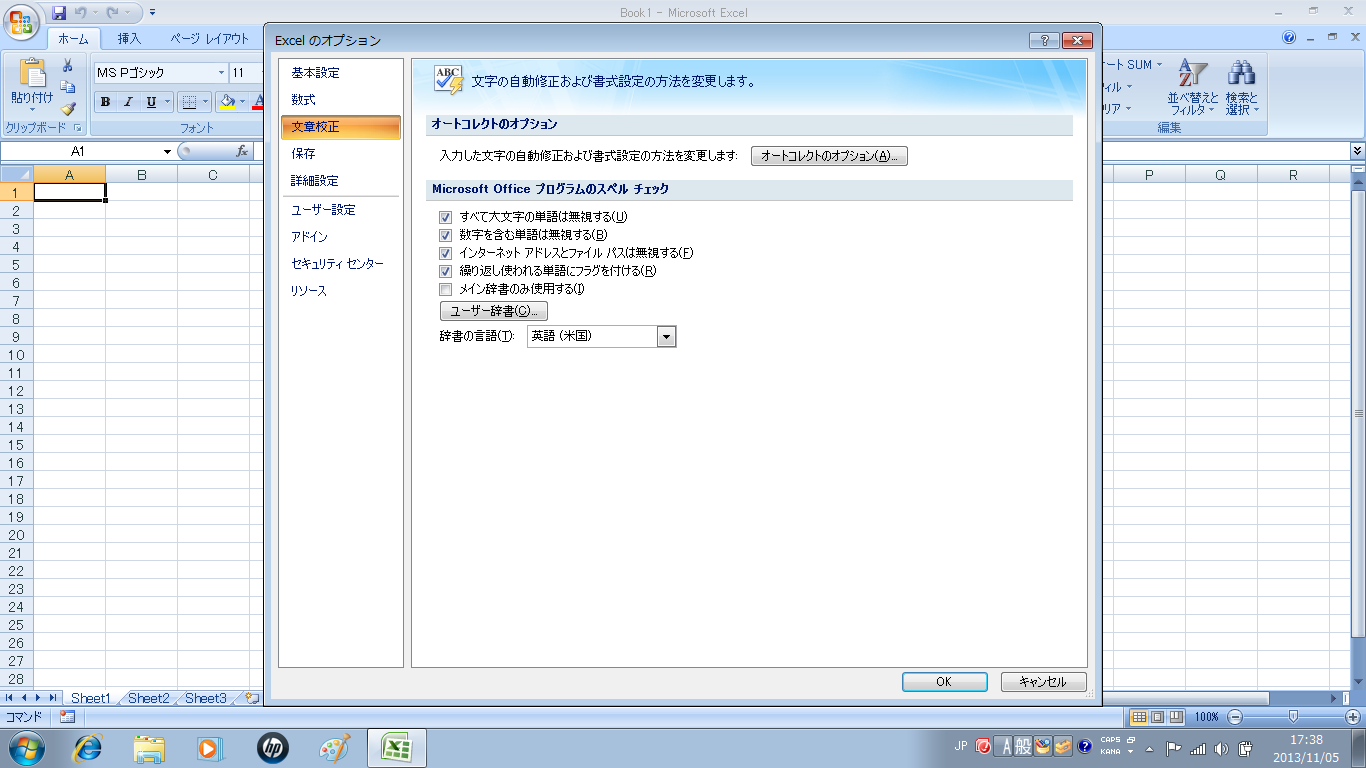Image resolution: width=1366 pixels, height=768 pixels.
Task: Enable main dictionary only checkbox
Action: click(x=446, y=289)
